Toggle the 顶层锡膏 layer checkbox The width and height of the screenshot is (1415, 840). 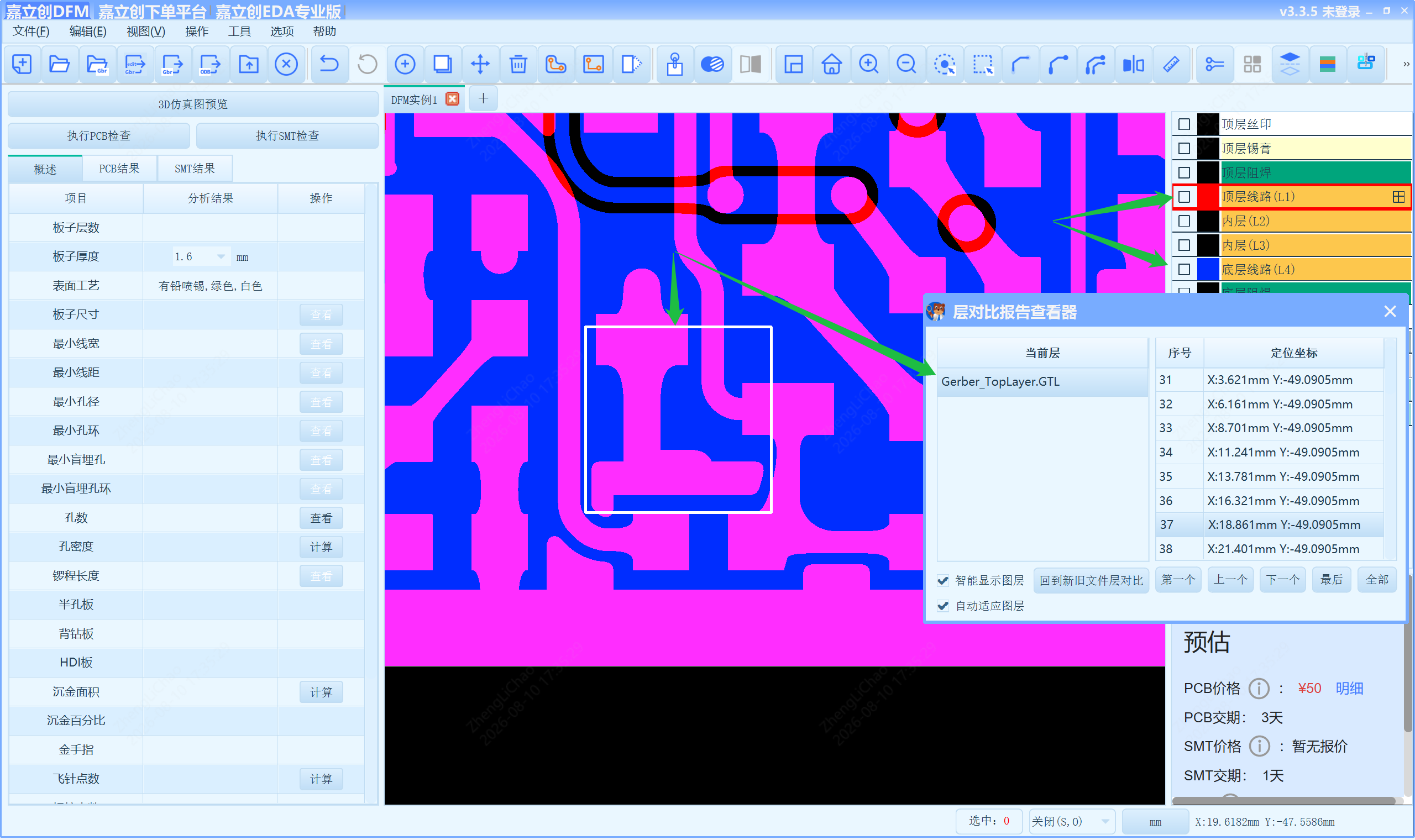1184,149
